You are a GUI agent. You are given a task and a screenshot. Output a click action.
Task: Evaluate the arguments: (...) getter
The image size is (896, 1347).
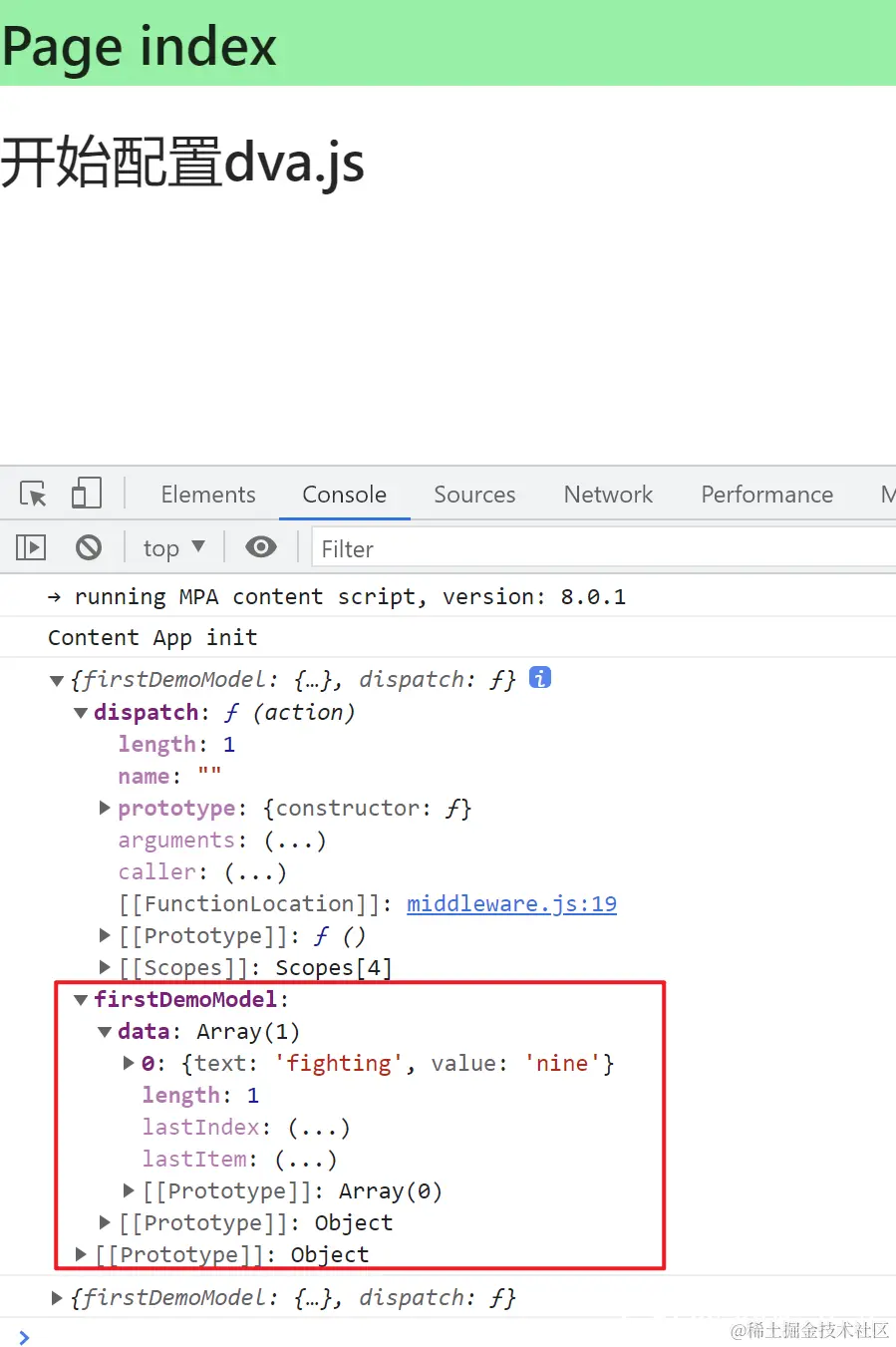(x=295, y=841)
